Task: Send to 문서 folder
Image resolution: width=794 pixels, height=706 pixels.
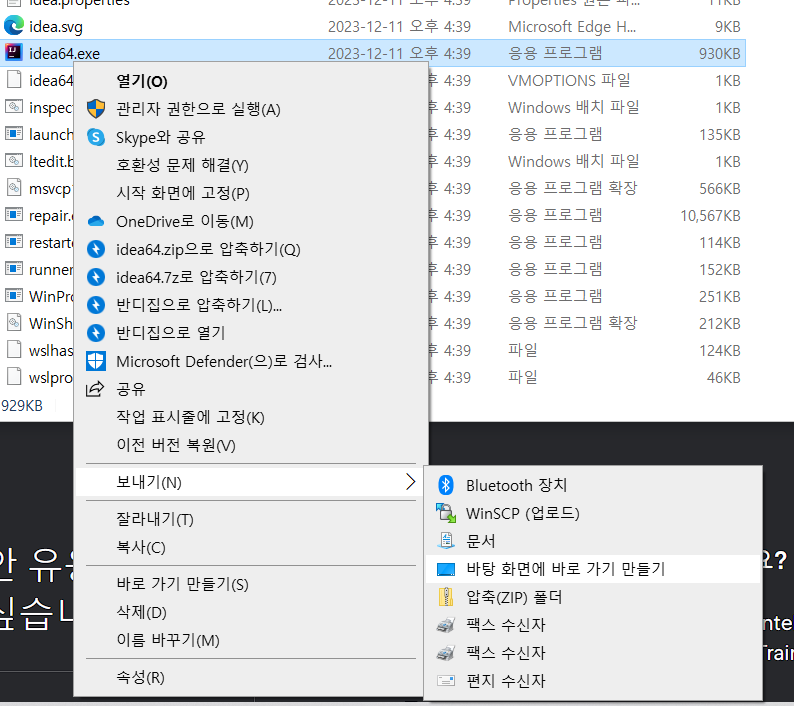Action: click(481, 541)
